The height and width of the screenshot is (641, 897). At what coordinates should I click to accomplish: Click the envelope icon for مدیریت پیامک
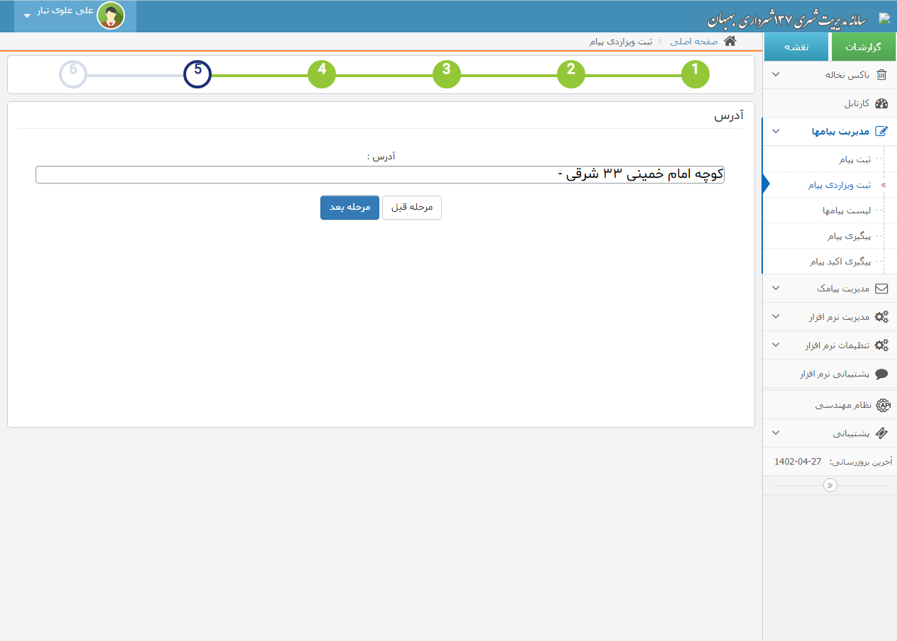pyautogui.click(x=881, y=289)
